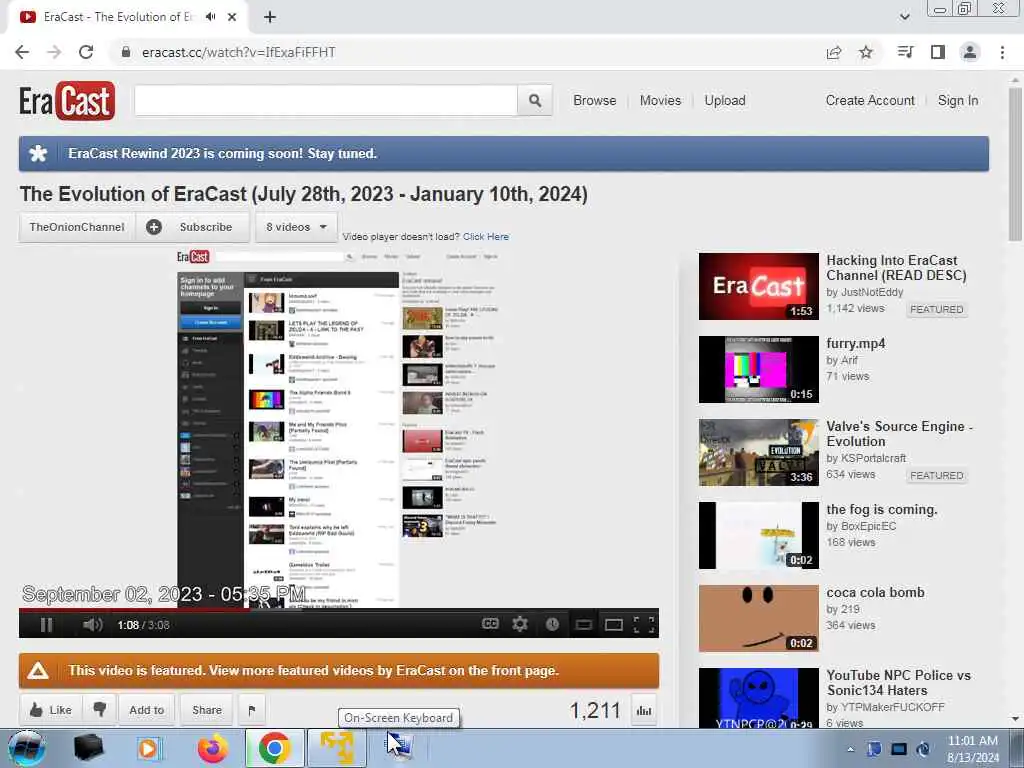Open media player taskbar icon

pos(148,748)
